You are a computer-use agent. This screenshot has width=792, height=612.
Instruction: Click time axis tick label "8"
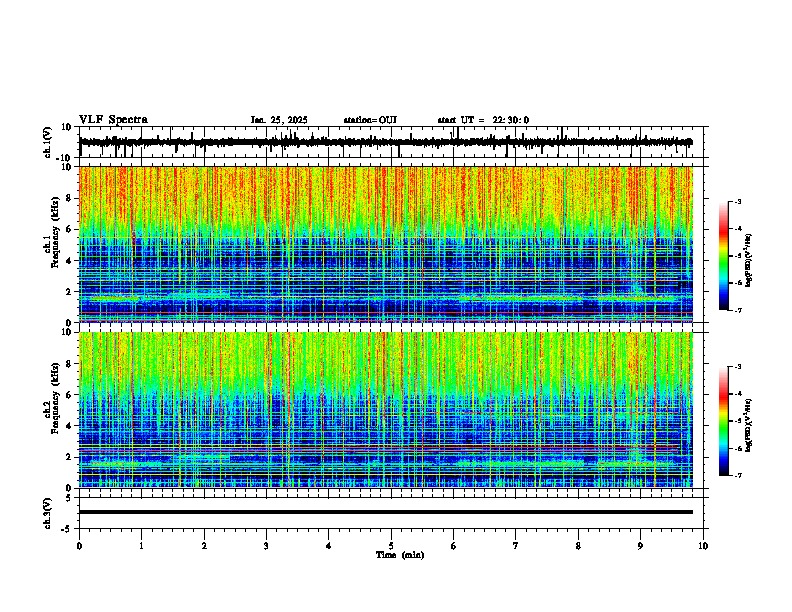(x=578, y=546)
